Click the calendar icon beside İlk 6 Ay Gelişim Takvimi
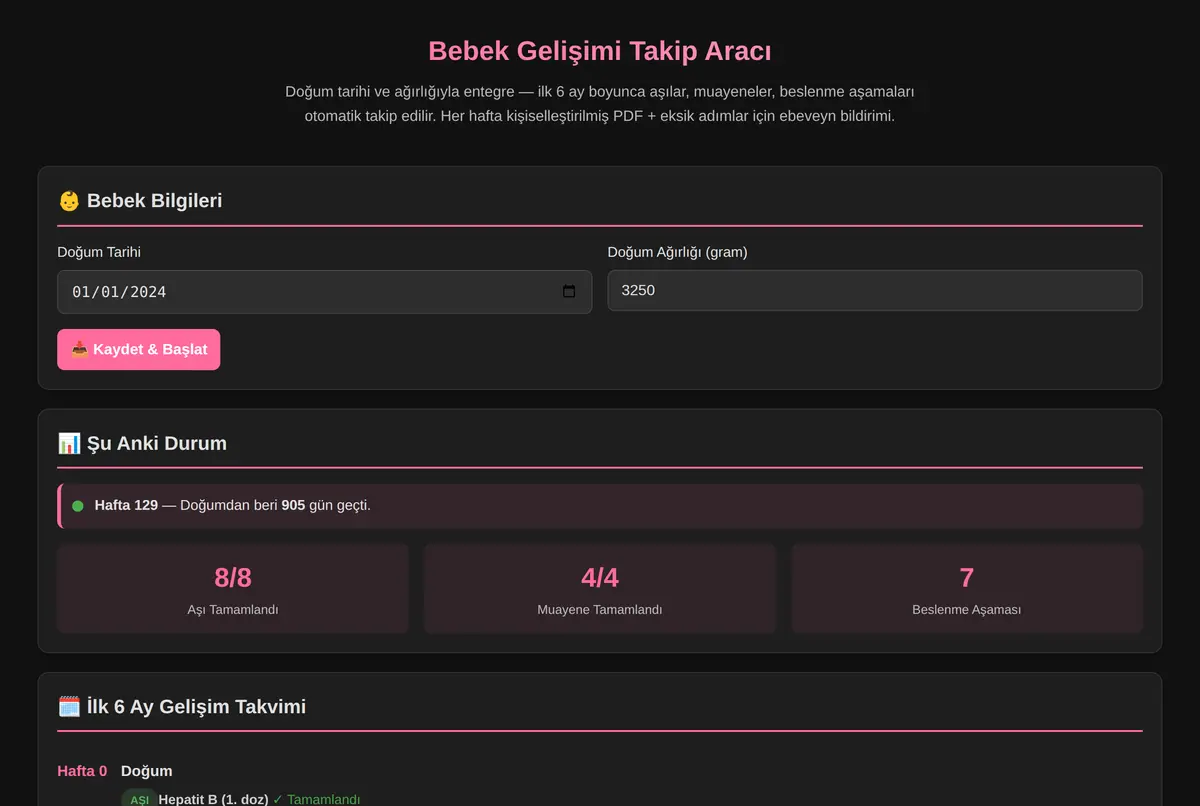The image size is (1200, 806). coord(69,707)
